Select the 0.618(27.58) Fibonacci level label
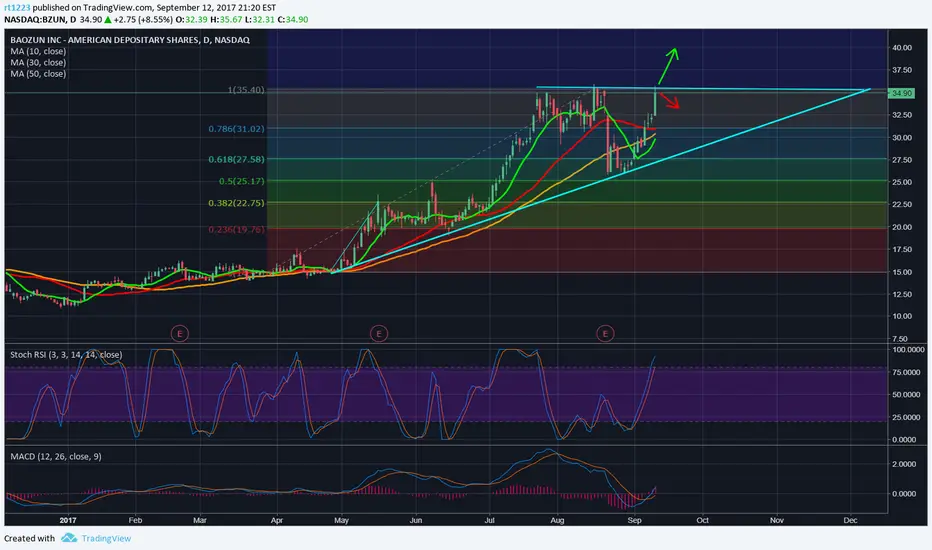The height and width of the screenshot is (550, 932). [x=236, y=159]
